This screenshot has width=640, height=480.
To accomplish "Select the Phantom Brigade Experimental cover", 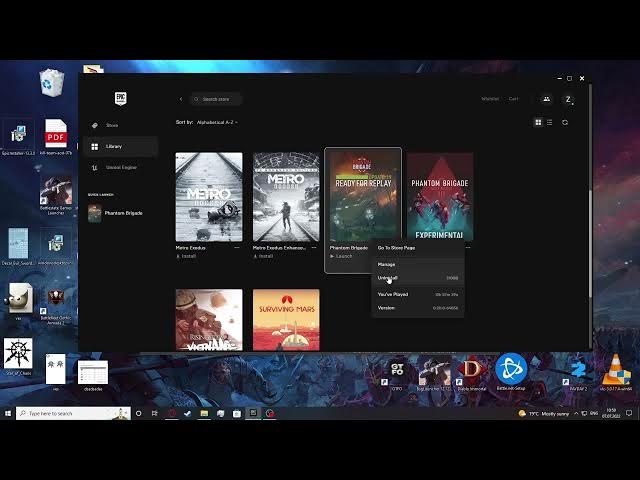I will tap(440, 196).
